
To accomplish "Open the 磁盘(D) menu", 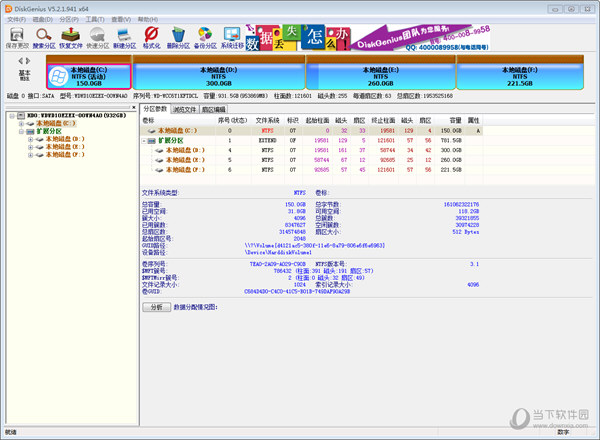I will [x=42, y=19].
